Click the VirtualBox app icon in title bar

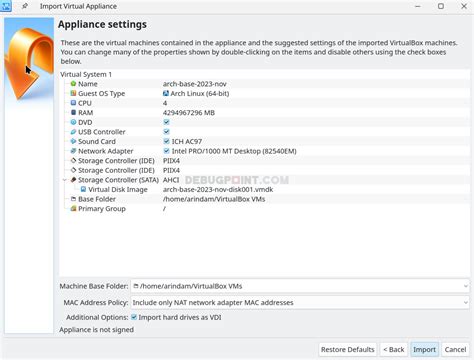(x=6, y=6)
